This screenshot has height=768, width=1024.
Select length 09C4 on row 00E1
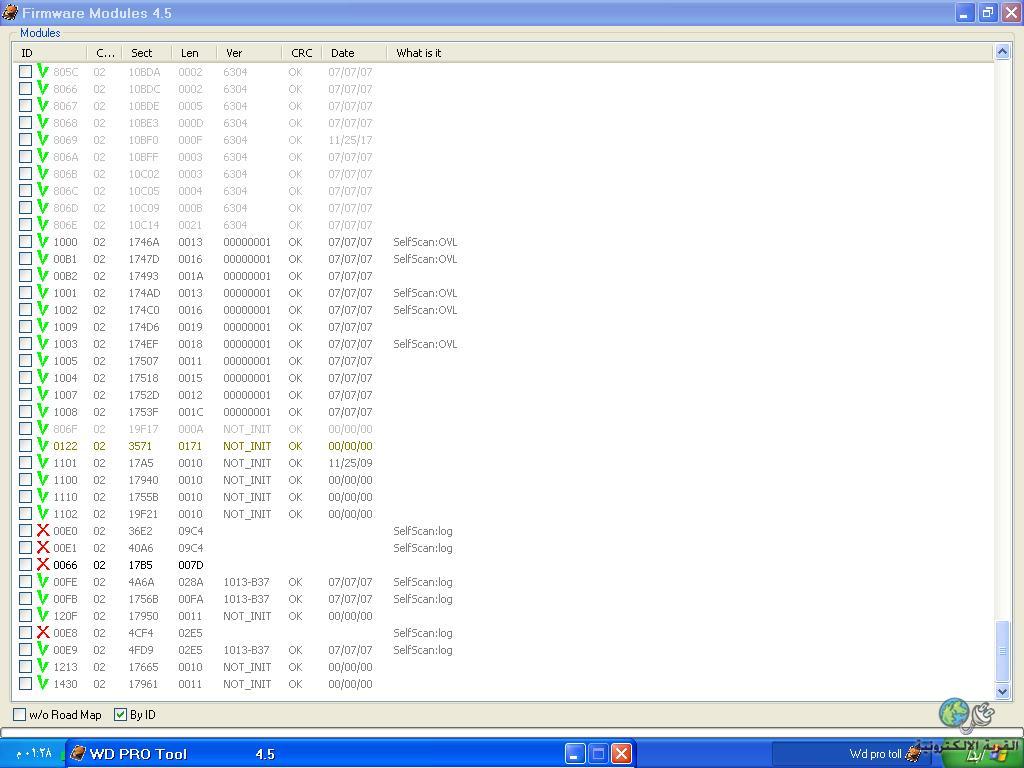point(191,548)
